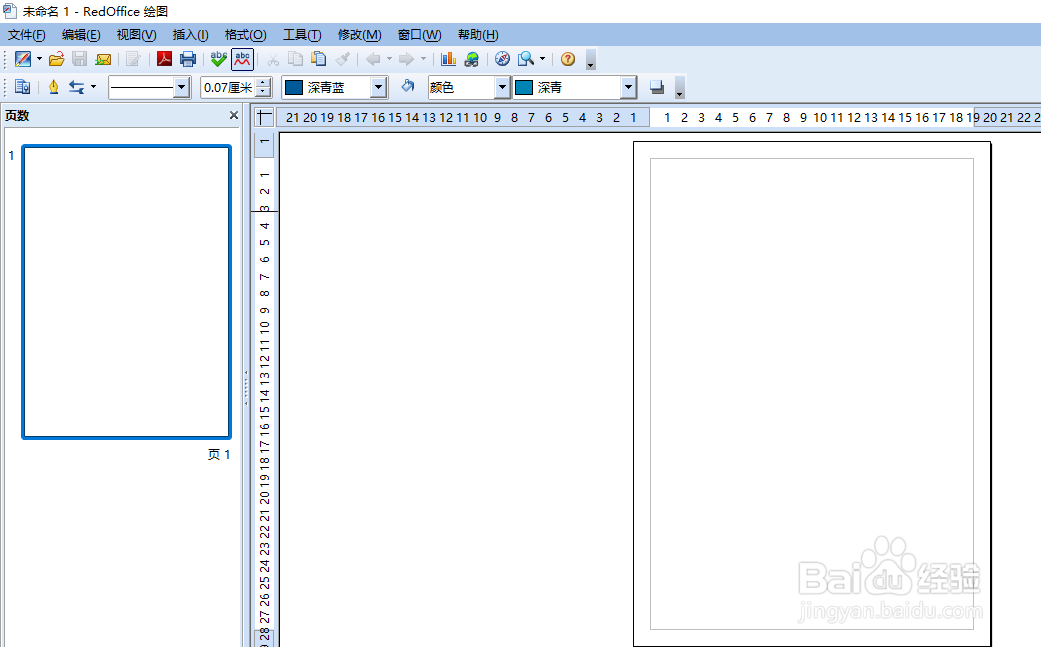The image size is (1041, 647).
Task: Open the 插入(I) menu
Action: point(191,35)
